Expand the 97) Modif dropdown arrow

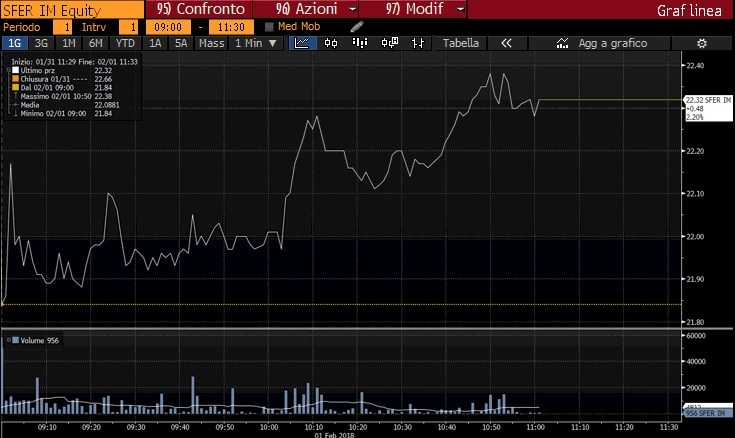(460, 9)
